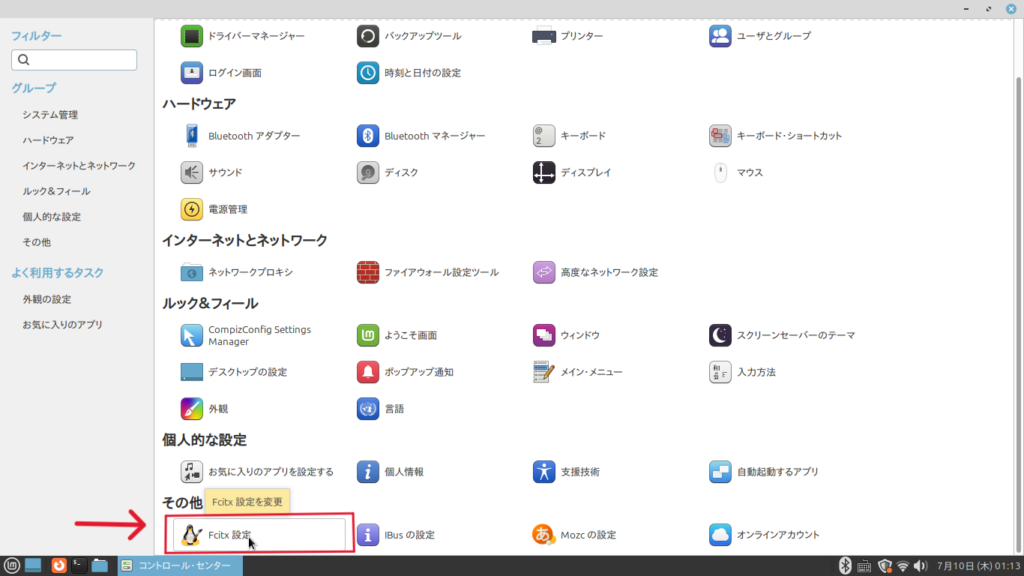Open ユーザとグループ icon

tap(720, 36)
